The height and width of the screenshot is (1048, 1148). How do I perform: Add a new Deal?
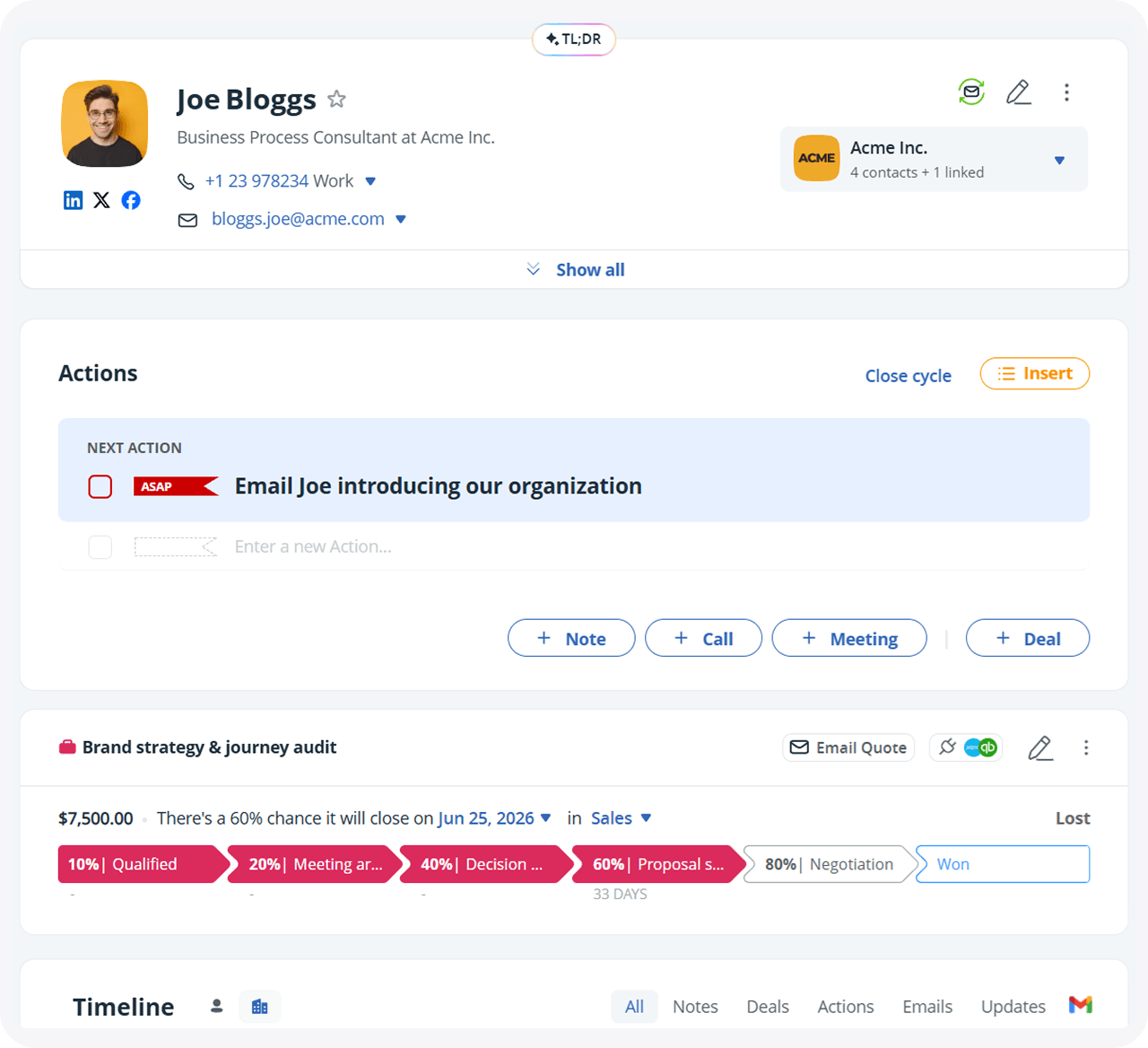tap(1028, 638)
